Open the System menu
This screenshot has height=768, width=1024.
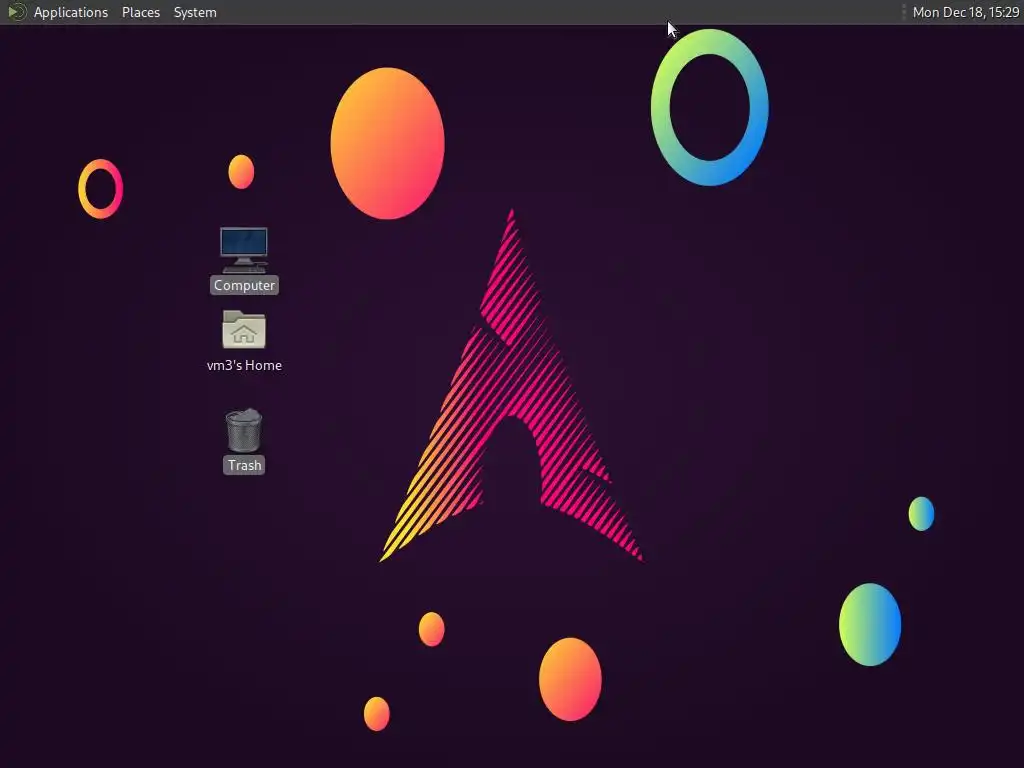point(195,12)
